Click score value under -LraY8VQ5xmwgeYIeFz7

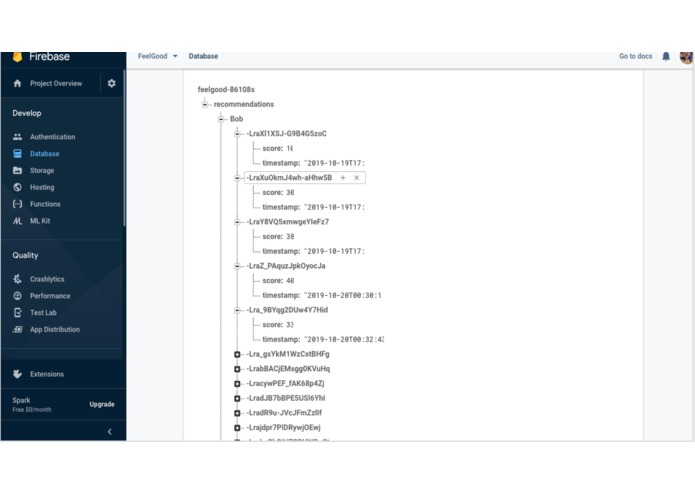pyautogui.click(x=290, y=237)
